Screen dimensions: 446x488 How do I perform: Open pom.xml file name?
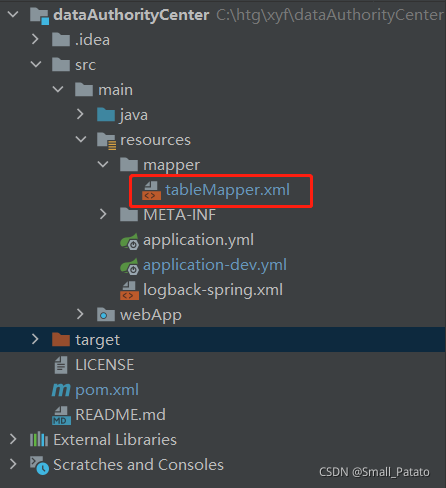point(107,390)
